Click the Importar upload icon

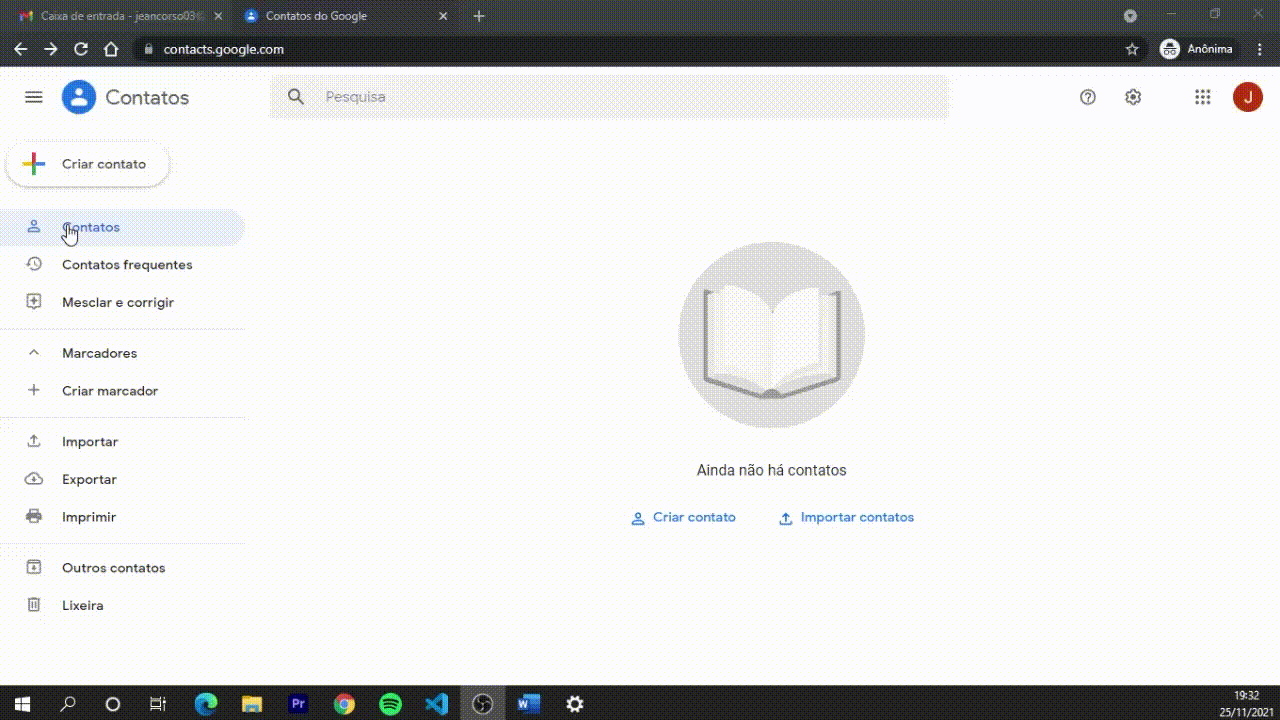point(34,441)
